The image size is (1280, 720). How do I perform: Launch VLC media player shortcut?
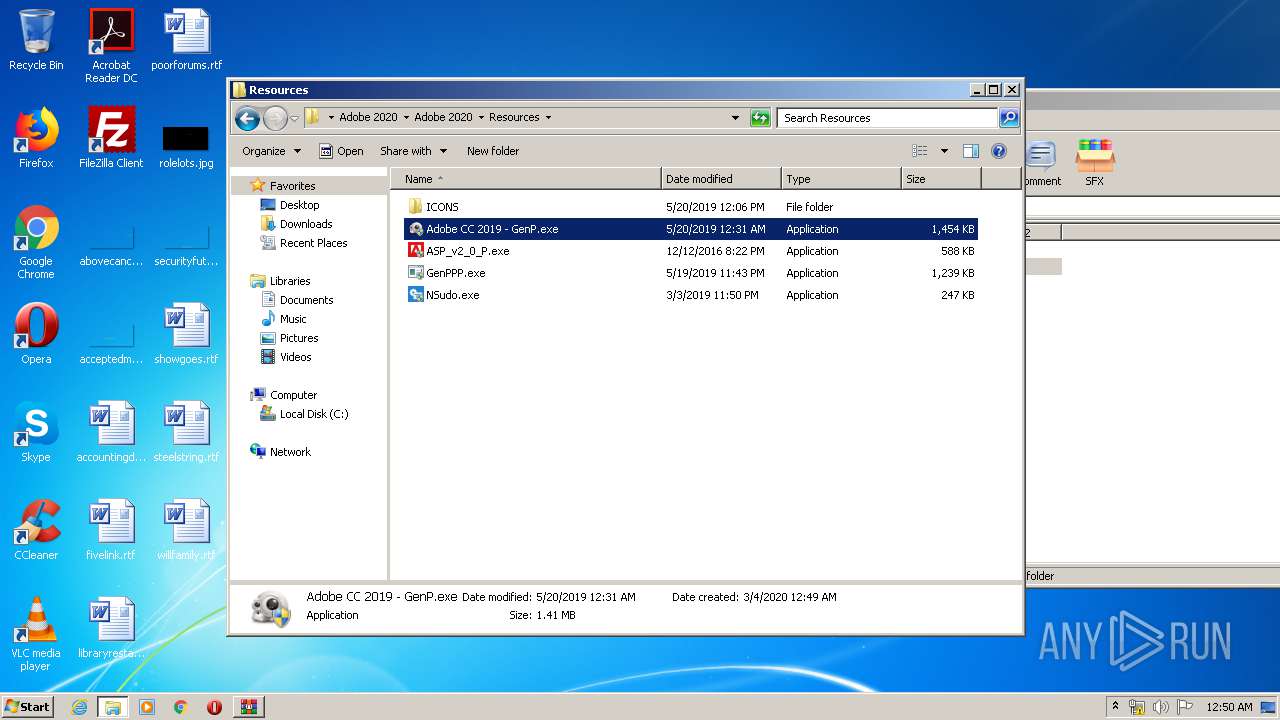tap(36, 634)
